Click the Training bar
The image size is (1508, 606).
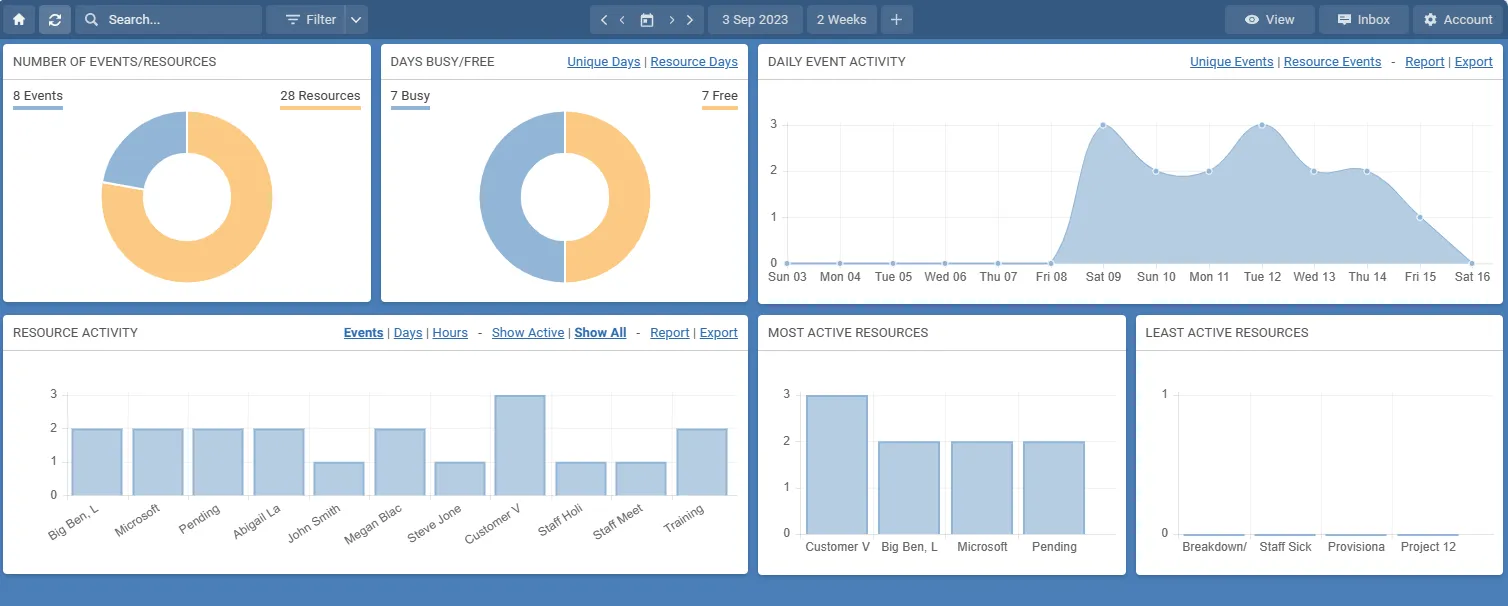(x=701, y=462)
